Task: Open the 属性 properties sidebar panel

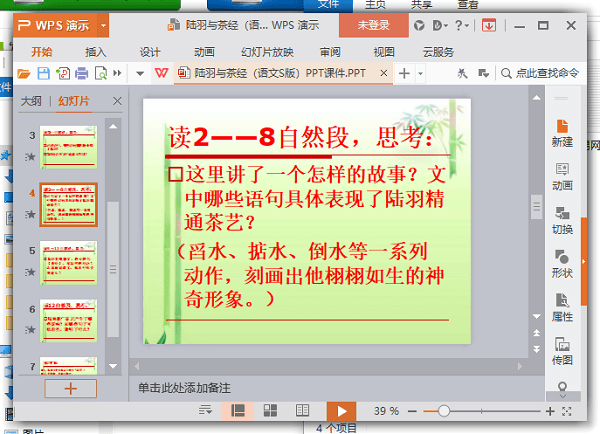Action: (562, 308)
